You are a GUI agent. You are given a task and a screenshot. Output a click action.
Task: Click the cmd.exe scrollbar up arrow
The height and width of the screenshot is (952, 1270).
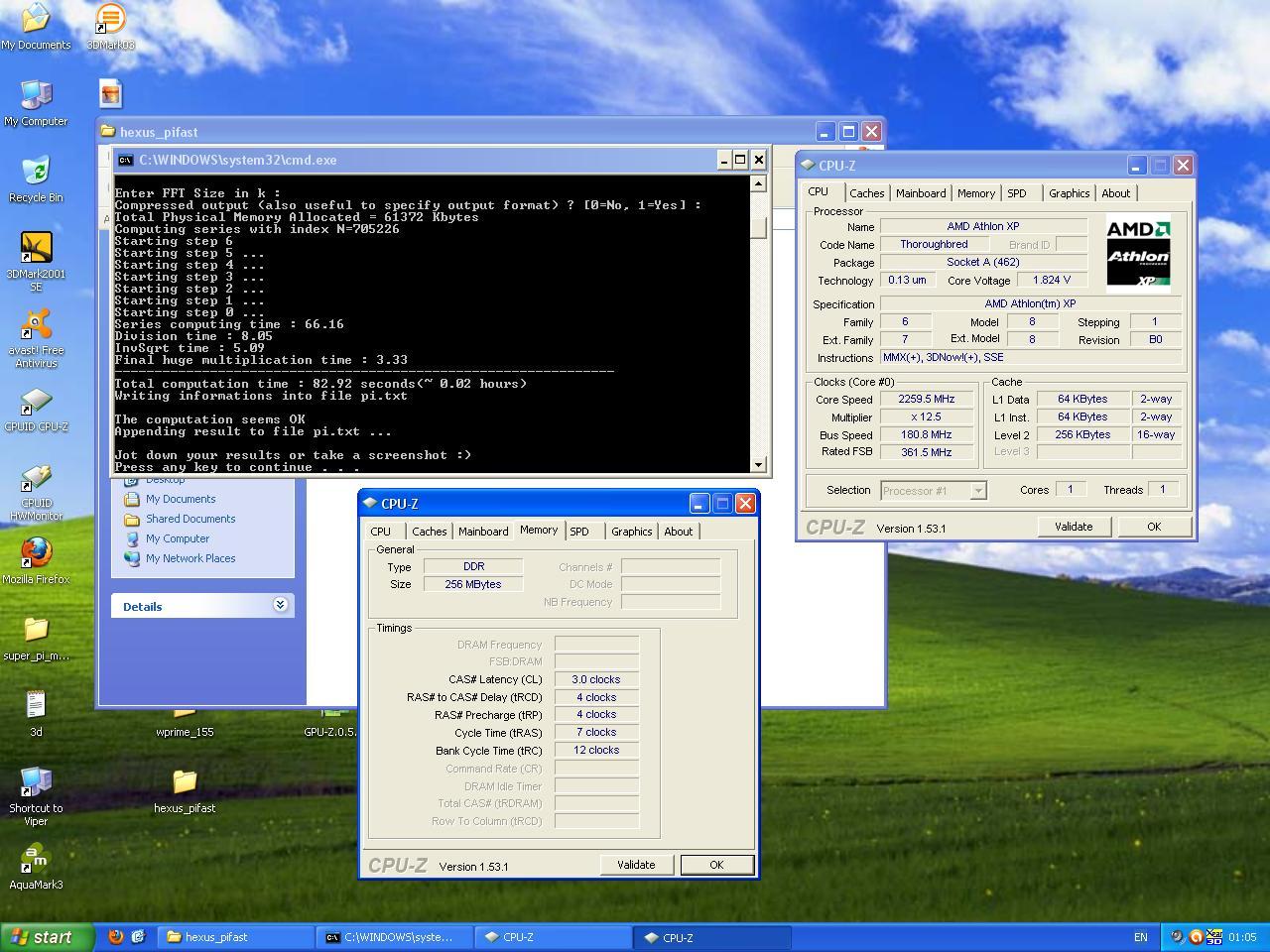pyautogui.click(x=758, y=183)
